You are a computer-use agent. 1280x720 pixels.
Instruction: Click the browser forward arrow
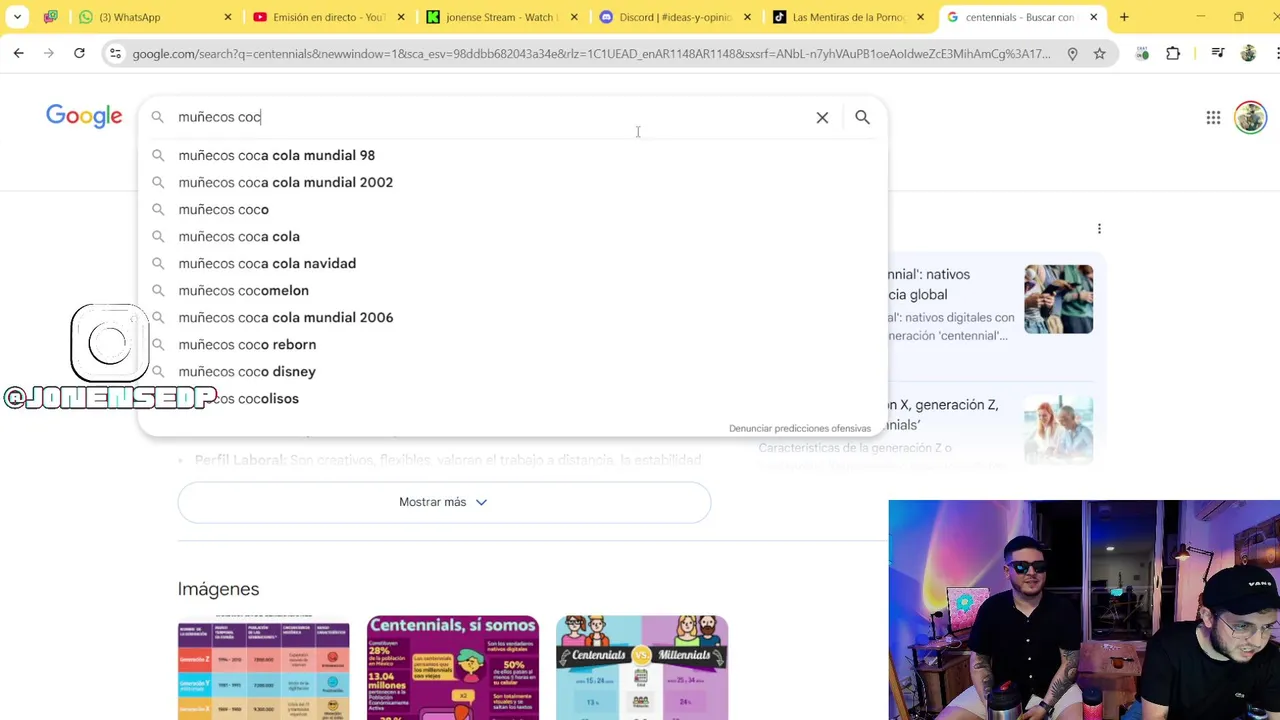(49, 53)
